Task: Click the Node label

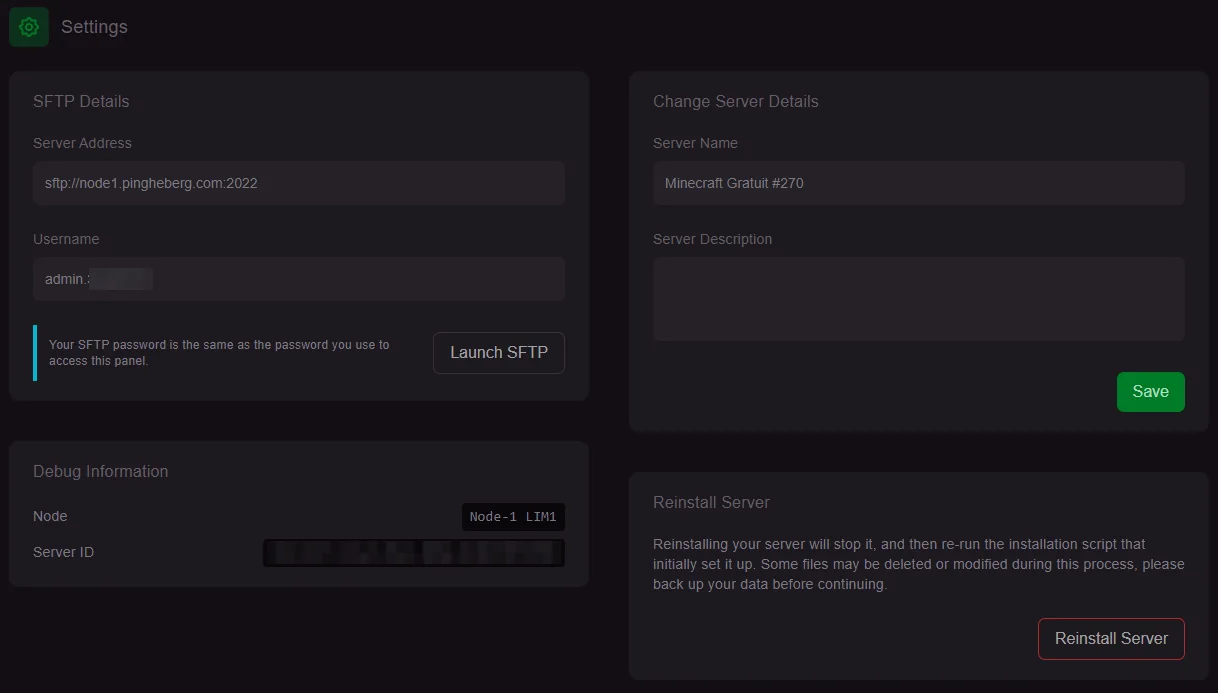Action: [50, 516]
